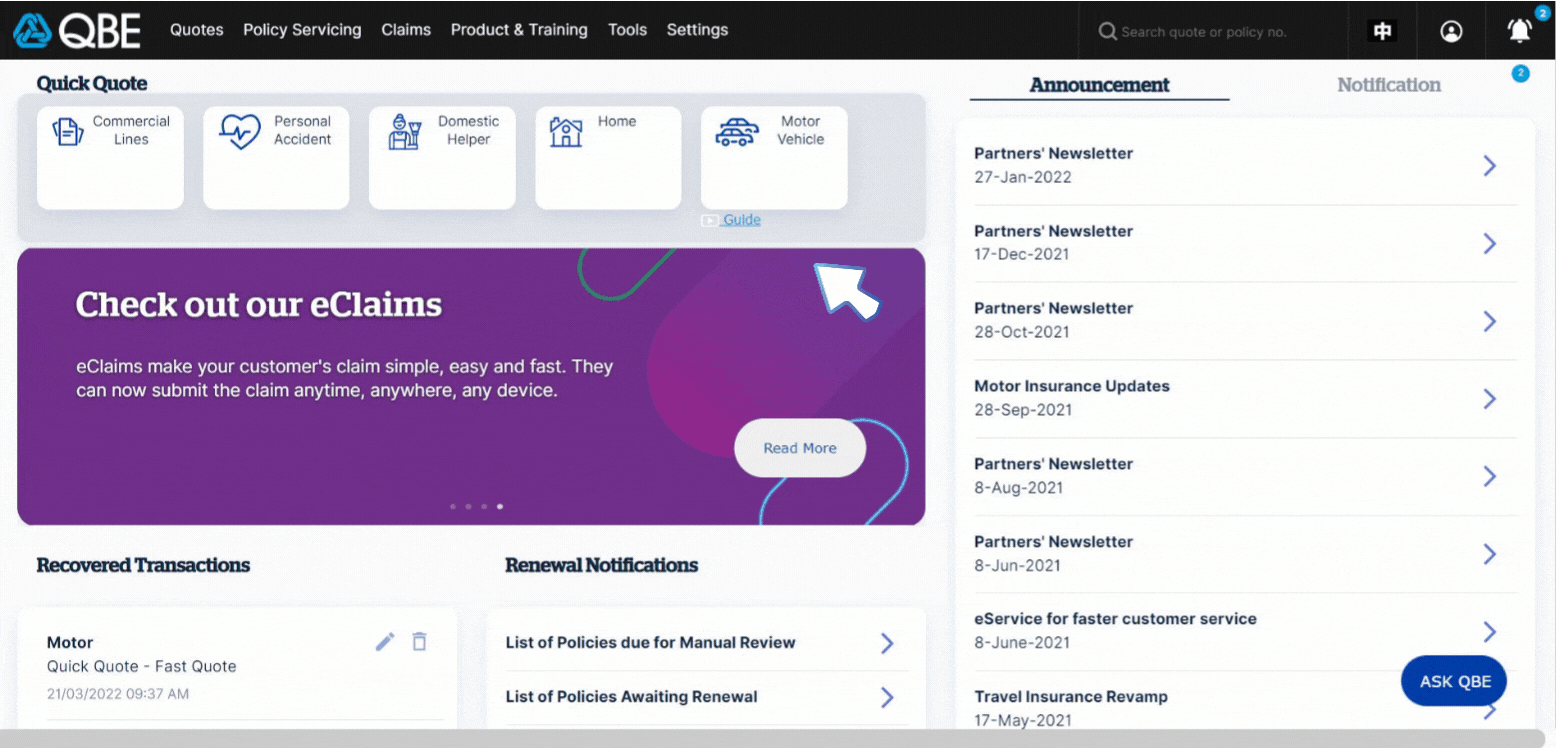Click 'eService for faster customer service' title

point(1115,619)
